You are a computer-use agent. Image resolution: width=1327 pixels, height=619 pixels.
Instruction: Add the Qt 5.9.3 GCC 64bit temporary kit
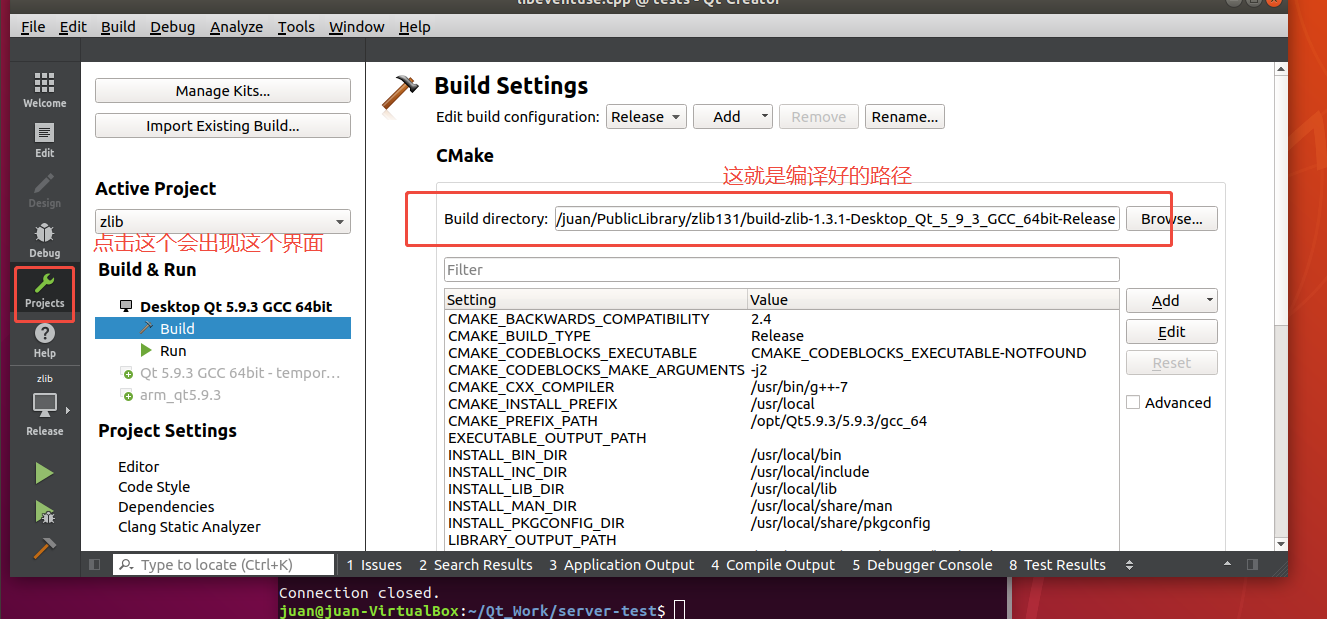tap(230, 373)
